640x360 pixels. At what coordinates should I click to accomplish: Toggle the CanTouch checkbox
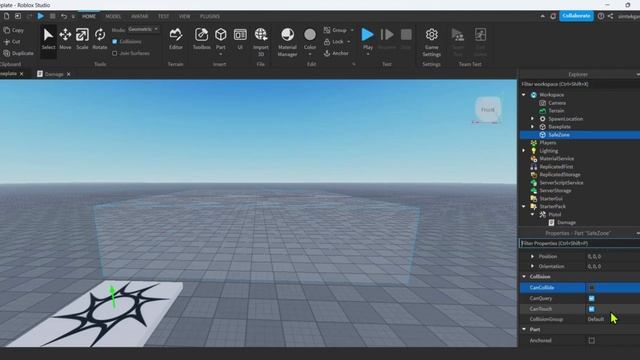(591, 309)
